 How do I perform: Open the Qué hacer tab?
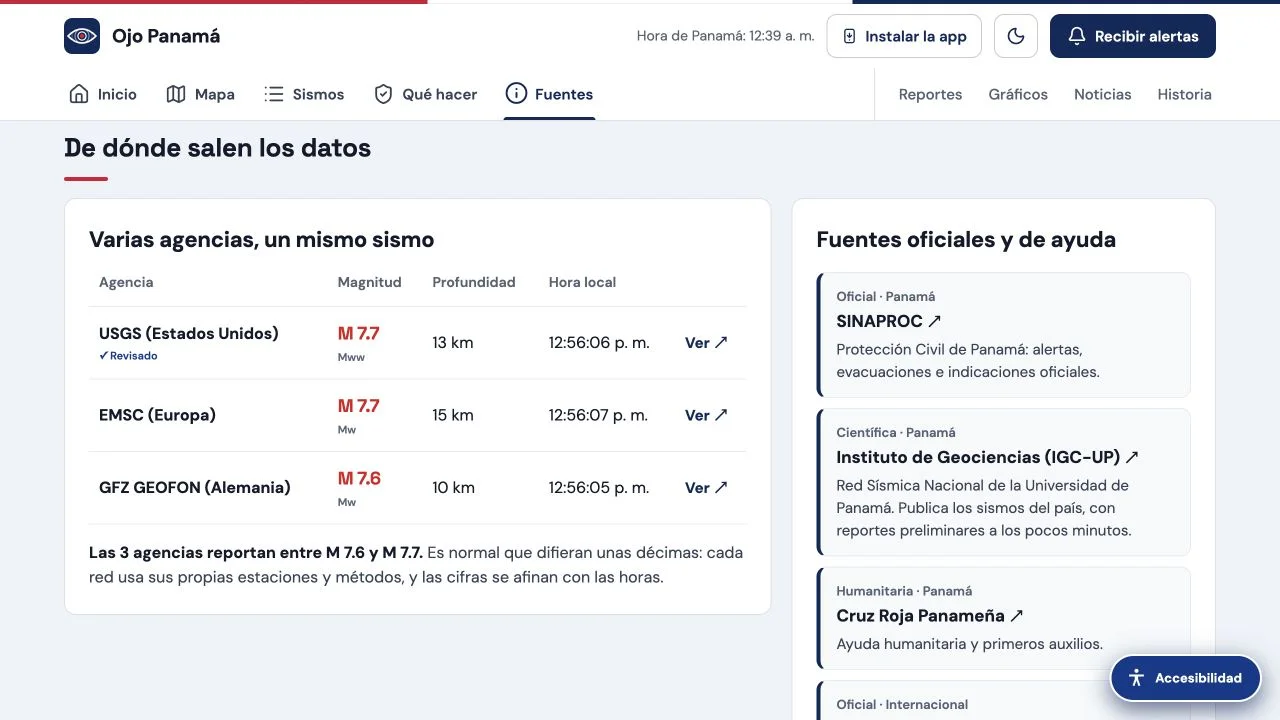pyautogui.click(x=425, y=94)
